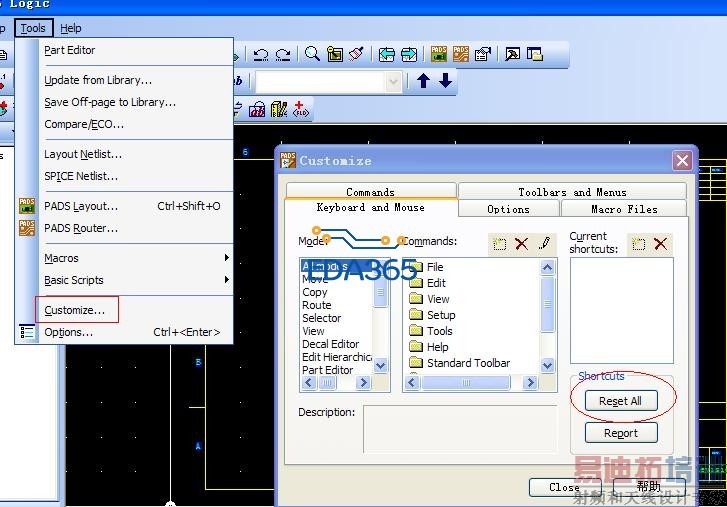Click the up arrow toolbar icon
This screenshot has width=727, height=507.
click(423, 81)
